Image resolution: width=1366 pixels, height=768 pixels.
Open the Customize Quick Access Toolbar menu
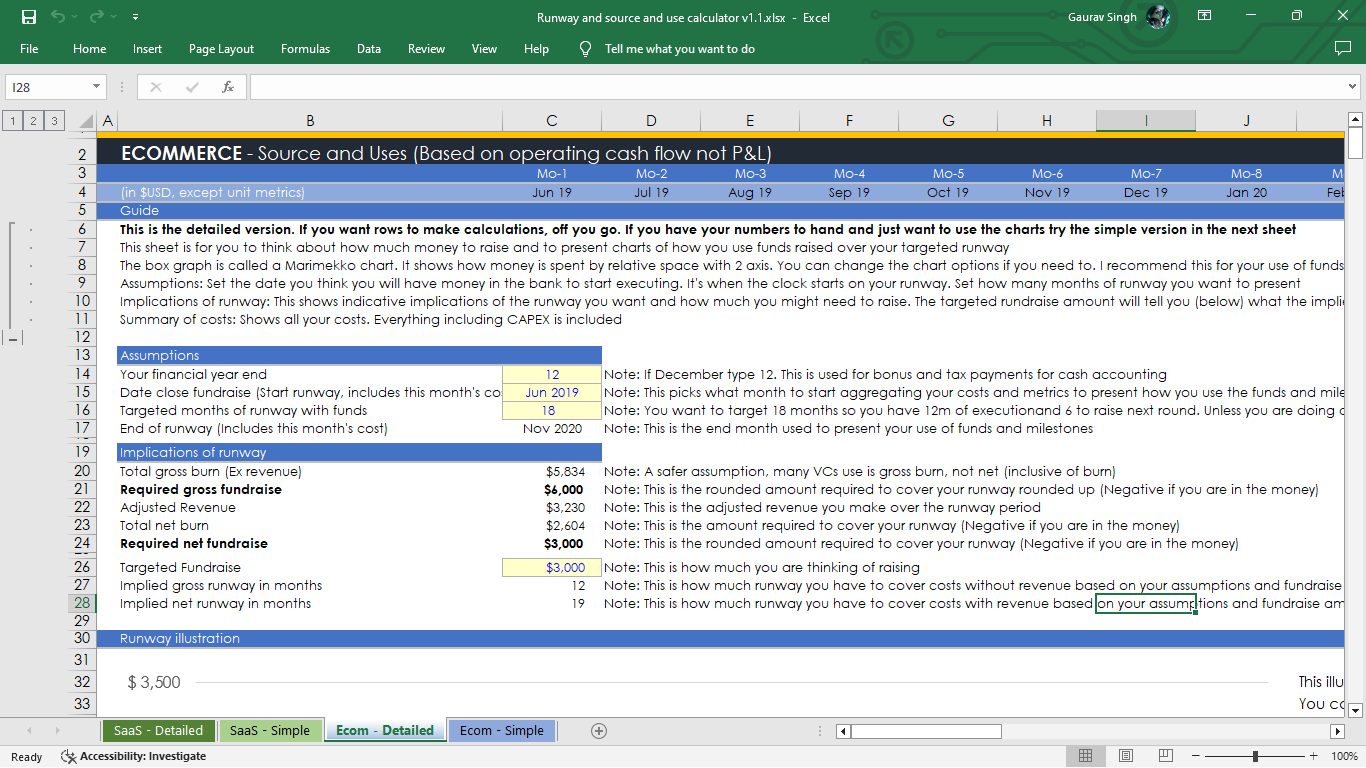[136, 17]
